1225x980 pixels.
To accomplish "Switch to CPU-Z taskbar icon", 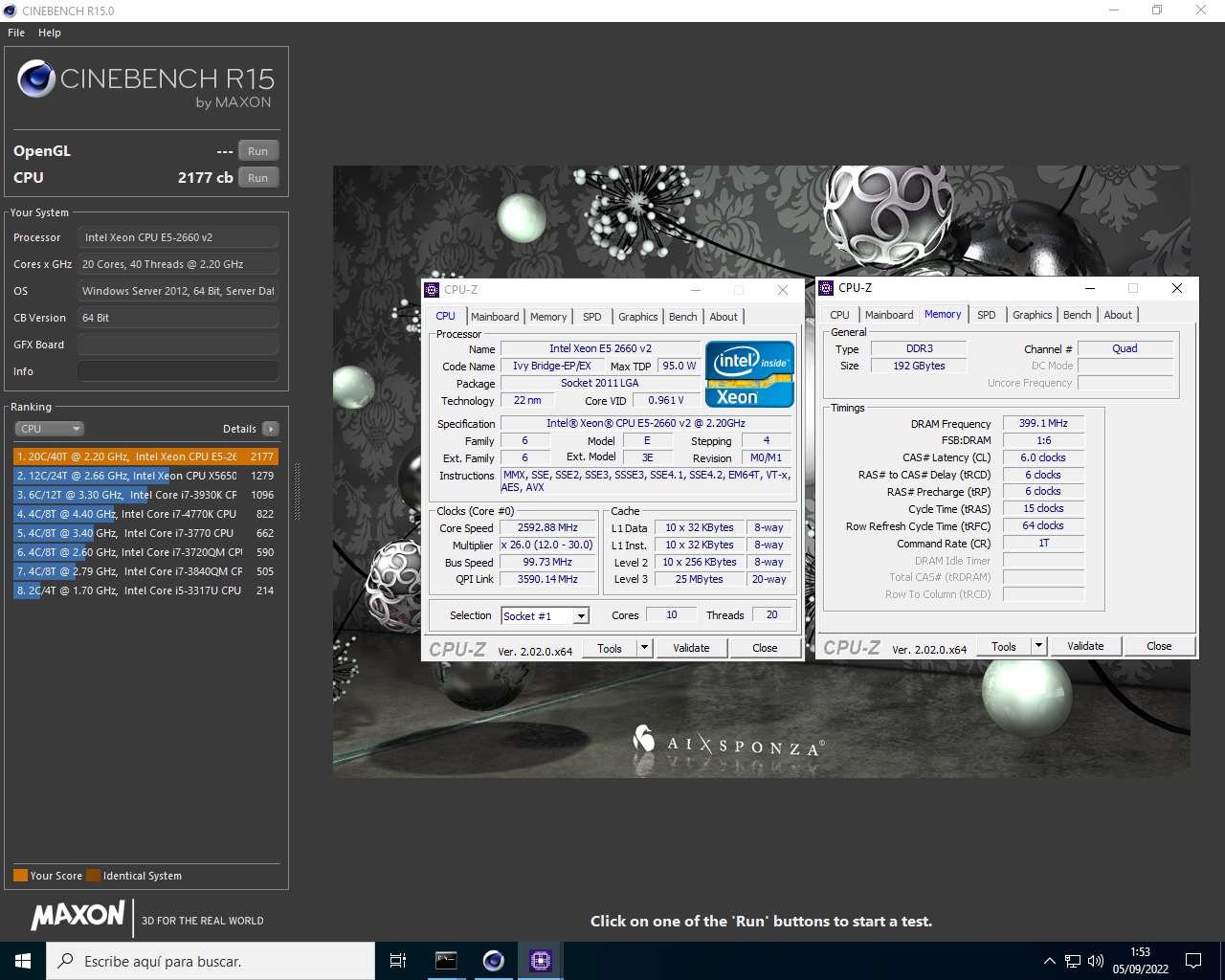I will click(540, 961).
